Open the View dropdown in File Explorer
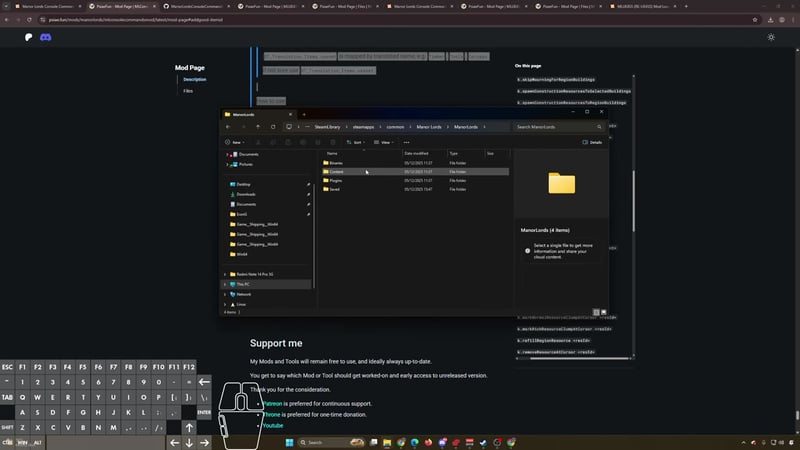The width and height of the screenshot is (800, 450). coord(384,142)
